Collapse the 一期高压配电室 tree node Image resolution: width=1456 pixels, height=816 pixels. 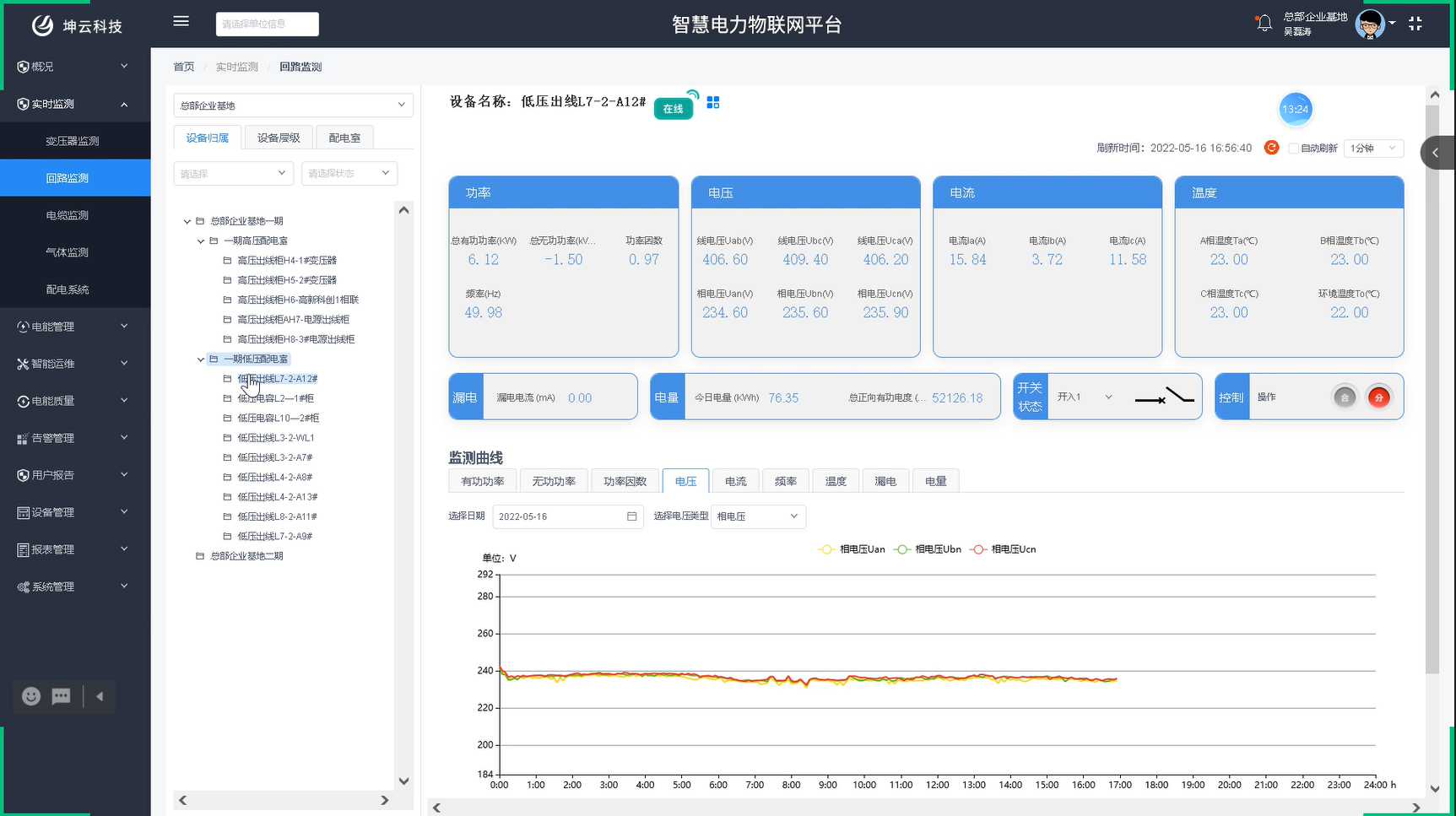(201, 241)
